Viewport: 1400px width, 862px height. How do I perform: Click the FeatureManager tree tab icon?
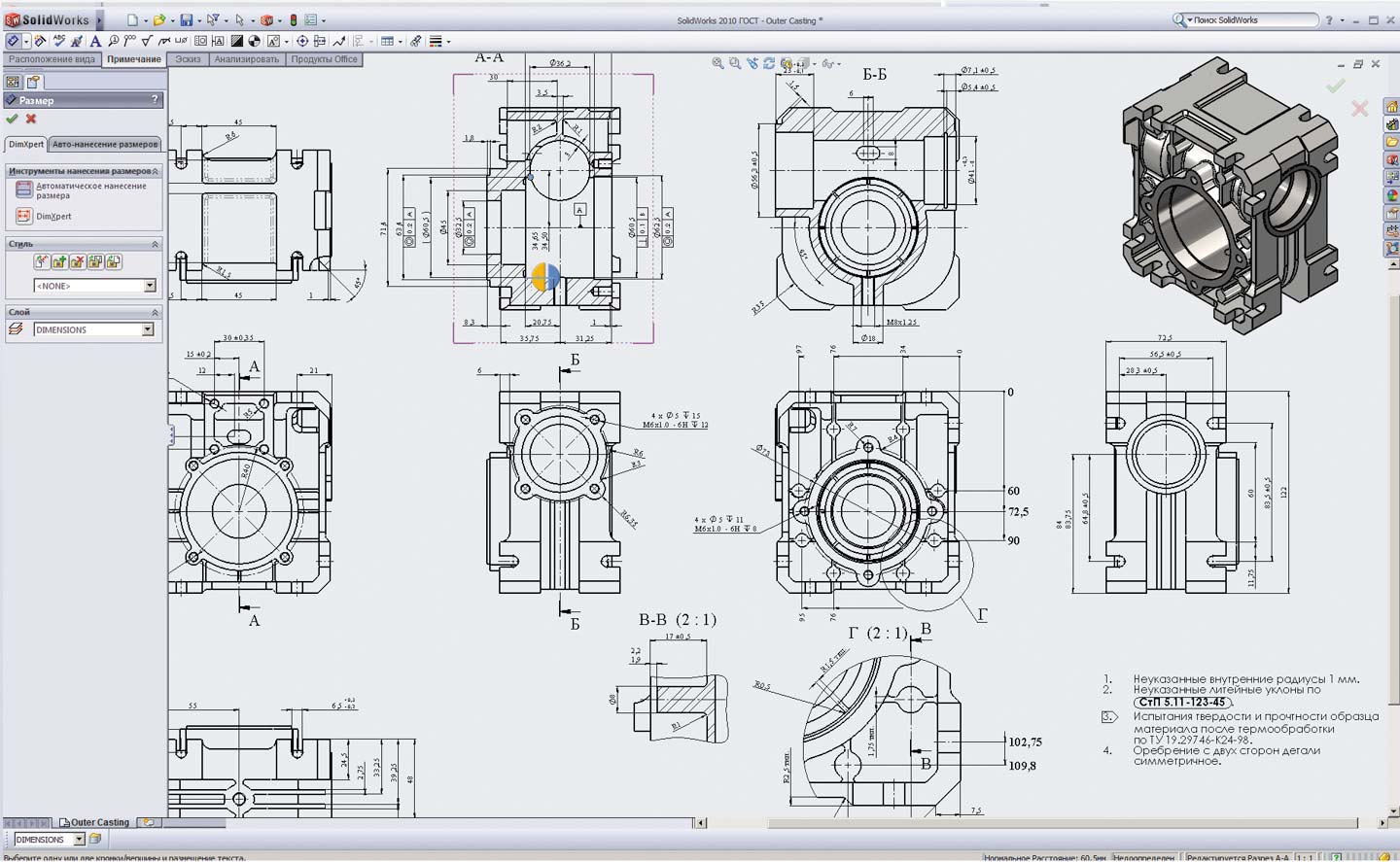(14, 82)
